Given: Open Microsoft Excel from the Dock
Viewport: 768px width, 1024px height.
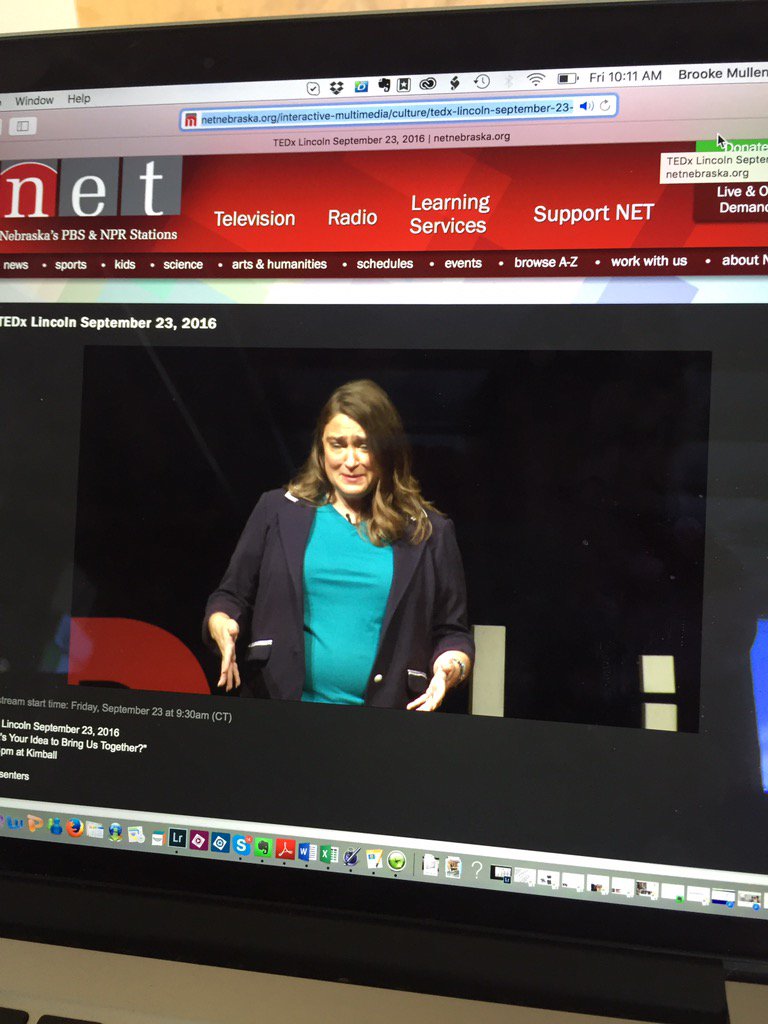Looking at the screenshot, I should 328,854.
